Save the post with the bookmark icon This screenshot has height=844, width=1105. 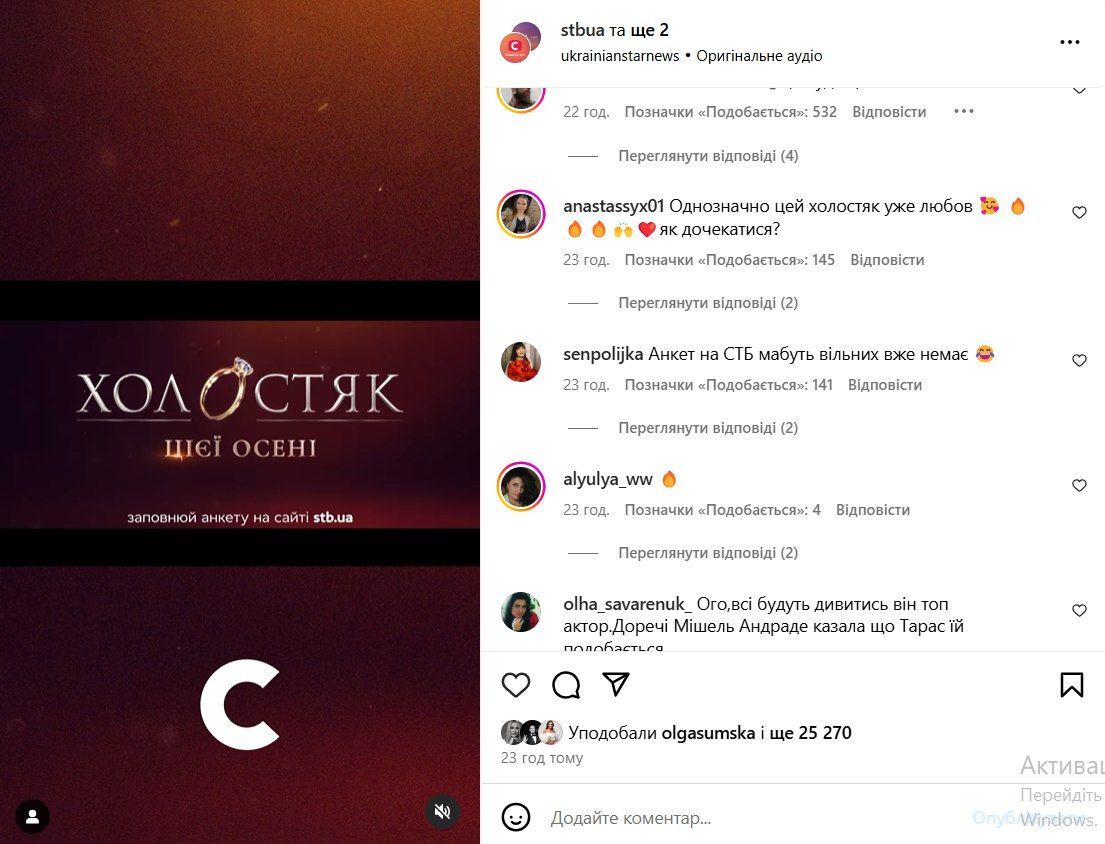(x=1071, y=685)
